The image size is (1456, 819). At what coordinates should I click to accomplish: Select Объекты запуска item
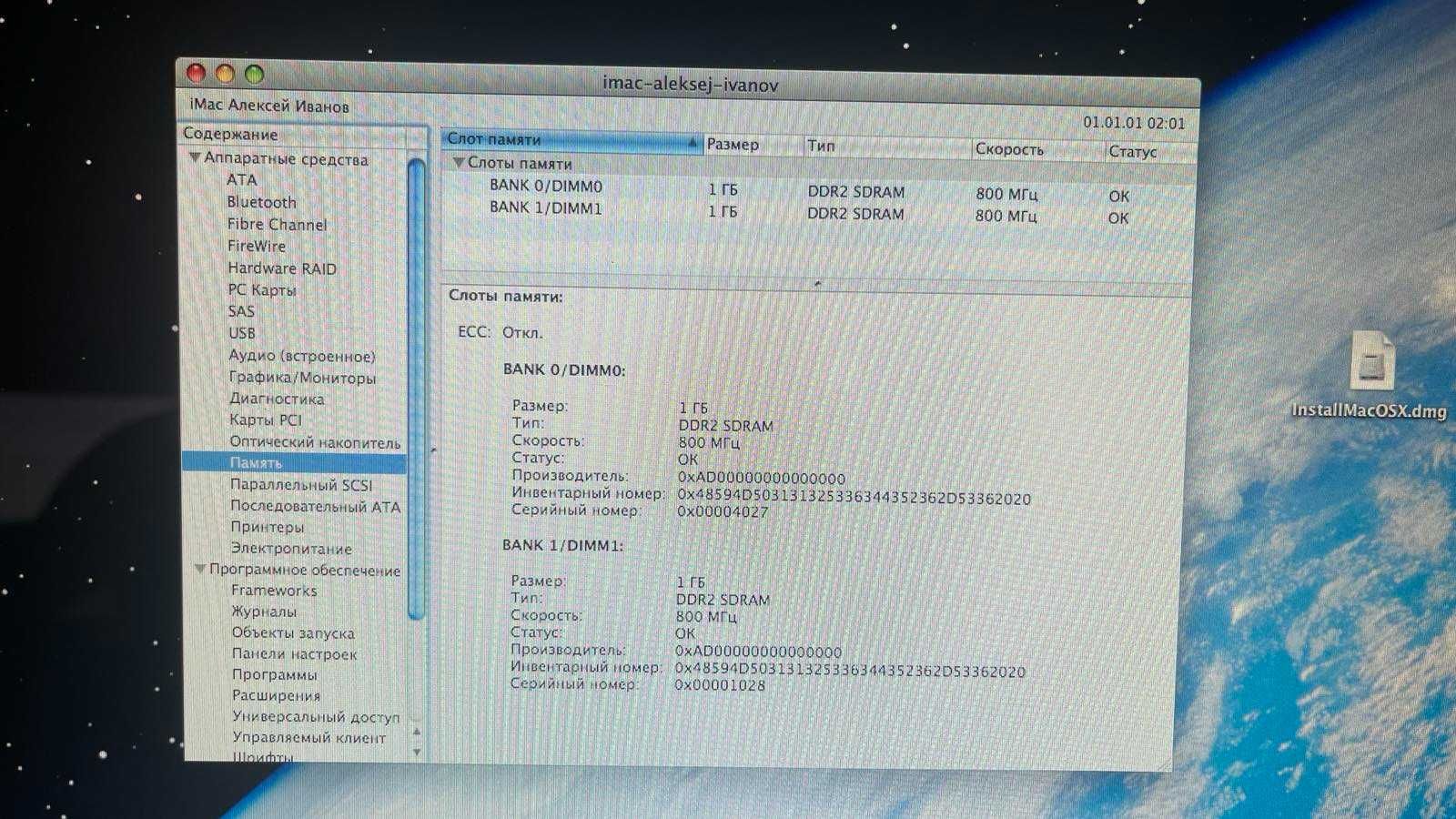(293, 632)
